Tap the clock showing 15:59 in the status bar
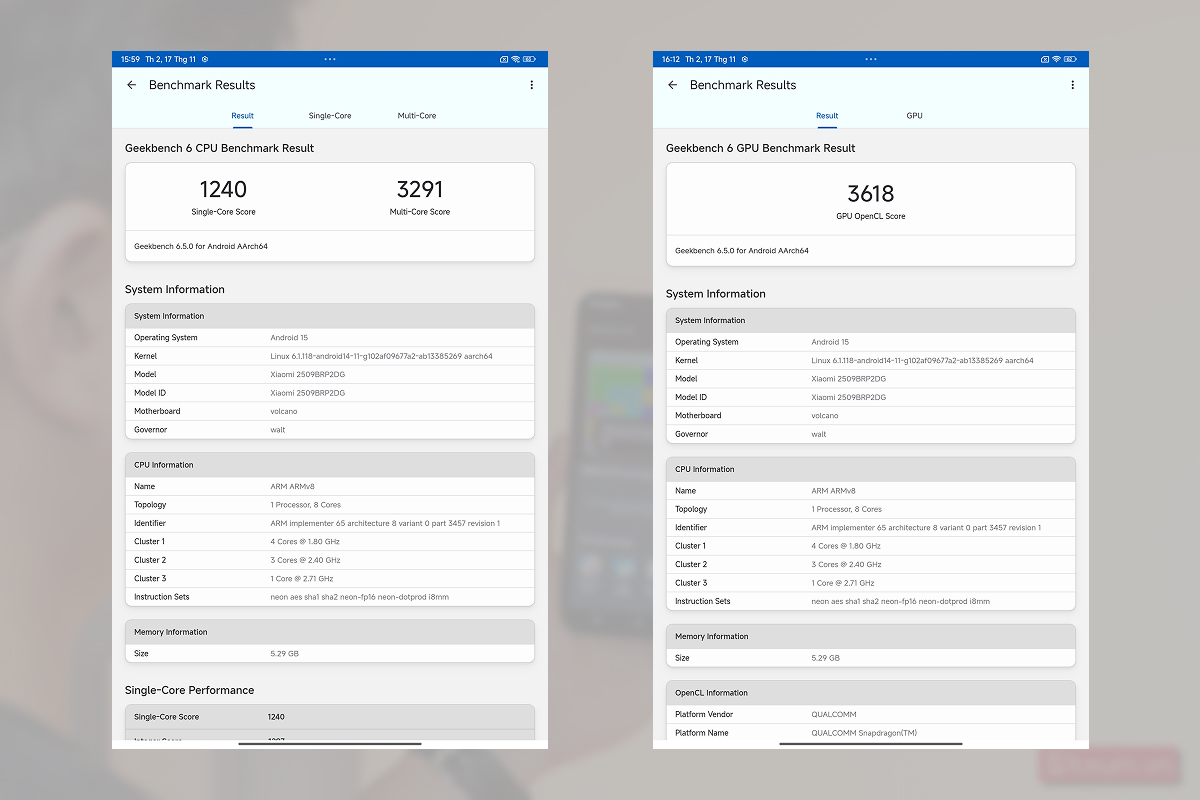Viewport: 1200px width, 800px height. pos(129,59)
